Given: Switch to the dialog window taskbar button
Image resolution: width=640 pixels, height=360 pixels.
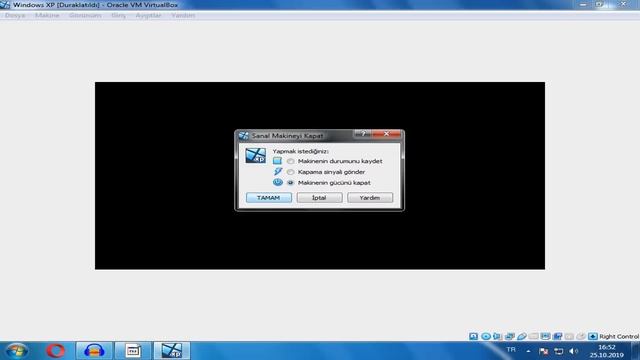Looking at the screenshot, I should [133, 351].
